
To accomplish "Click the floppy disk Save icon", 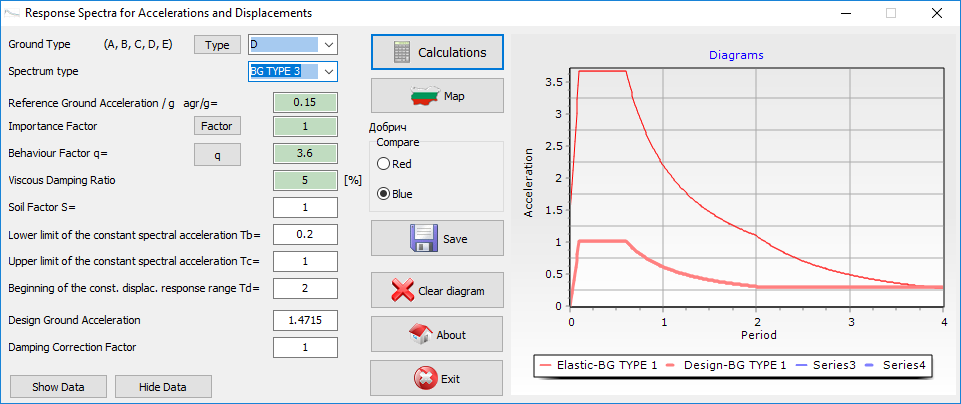I will pos(424,239).
